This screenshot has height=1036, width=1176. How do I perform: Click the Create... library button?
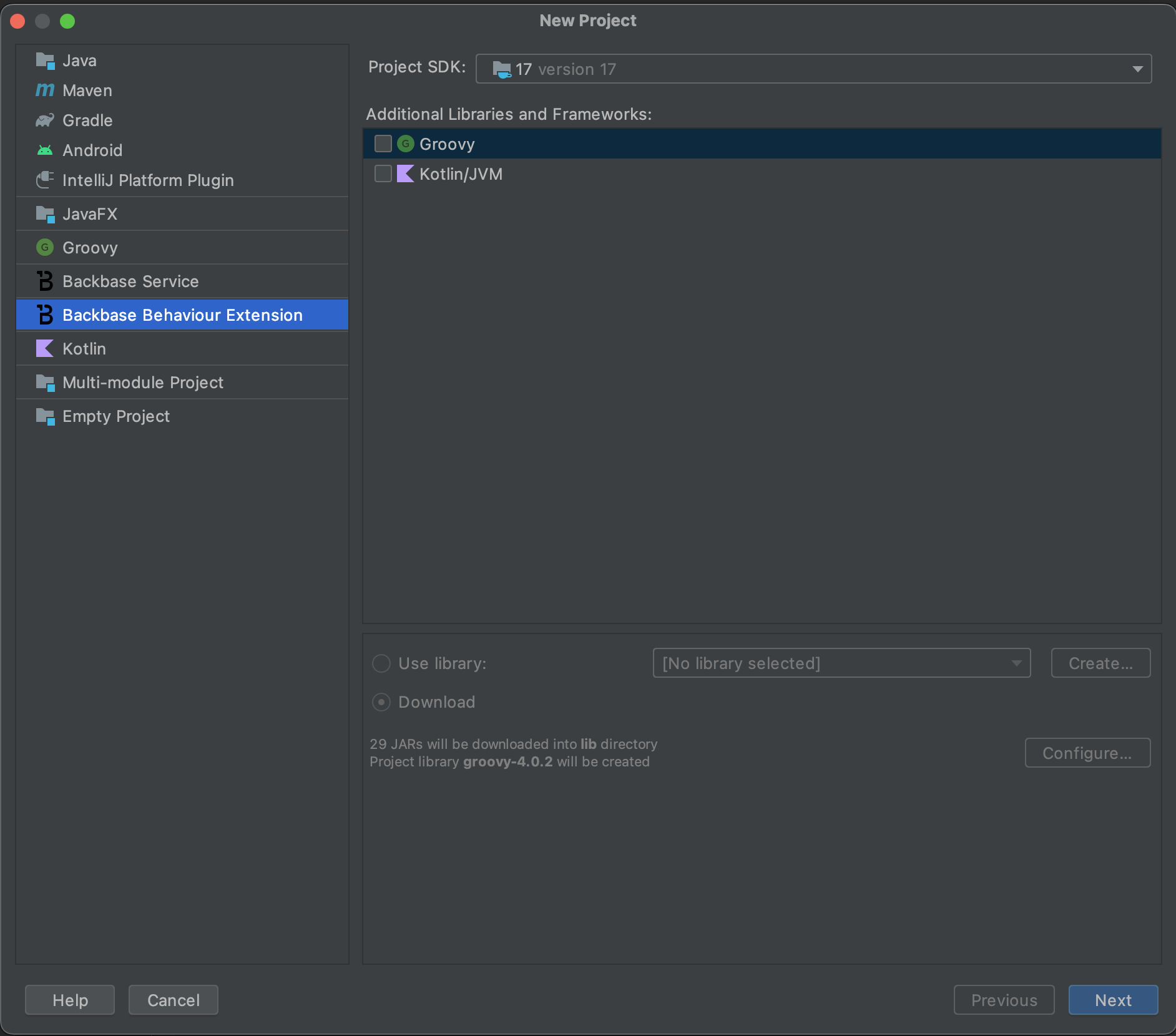1100,663
